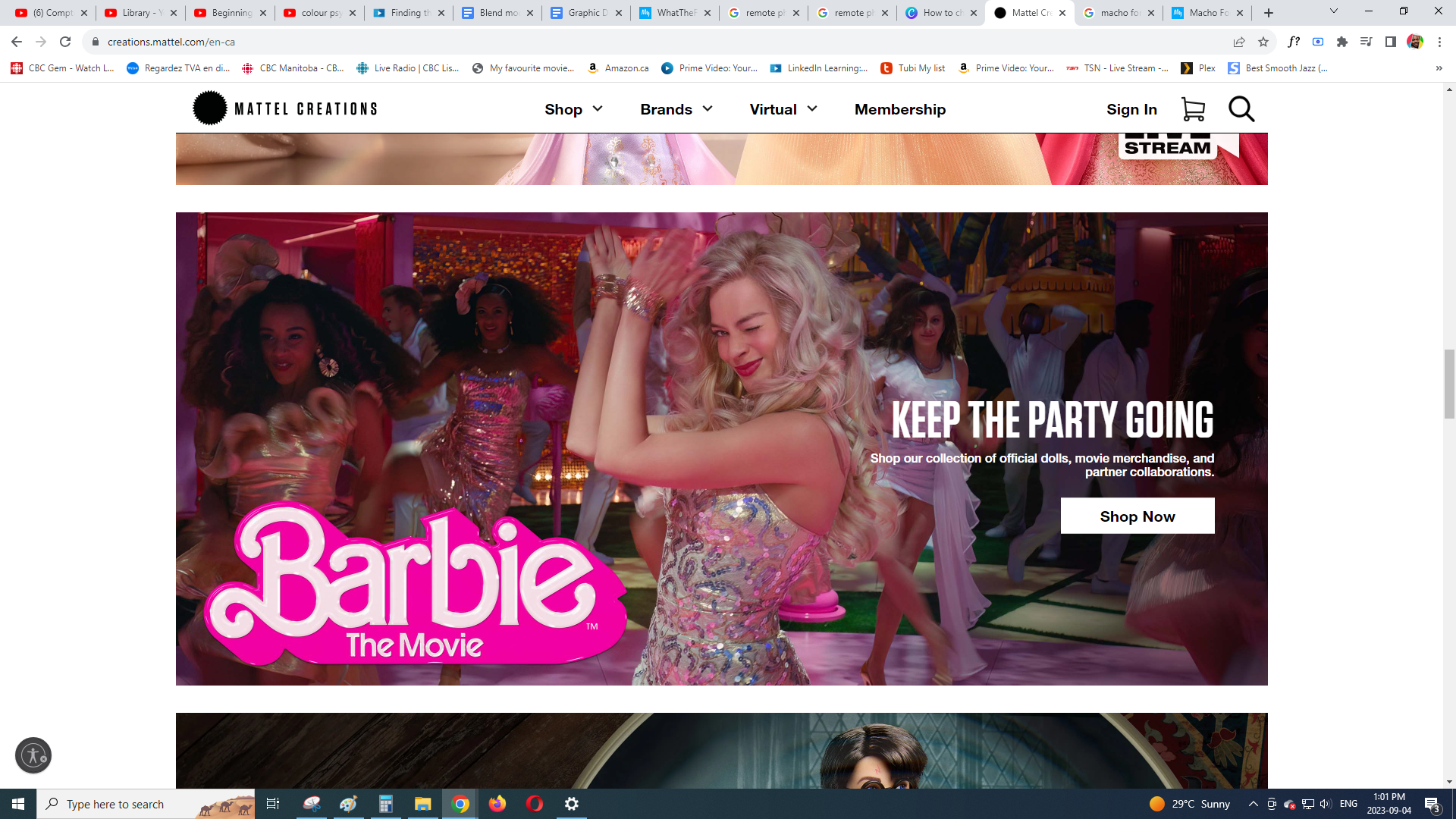Click the share page icon

pyautogui.click(x=1239, y=42)
